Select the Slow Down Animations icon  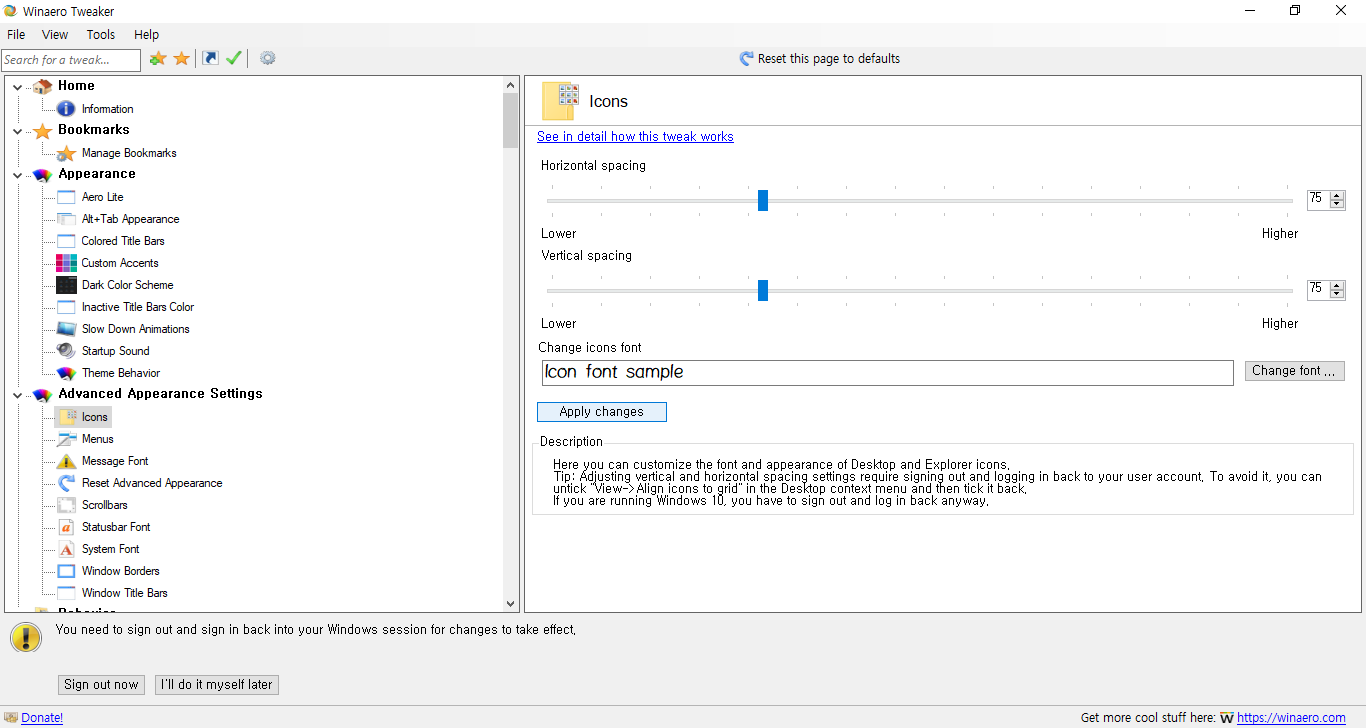tap(66, 329)
